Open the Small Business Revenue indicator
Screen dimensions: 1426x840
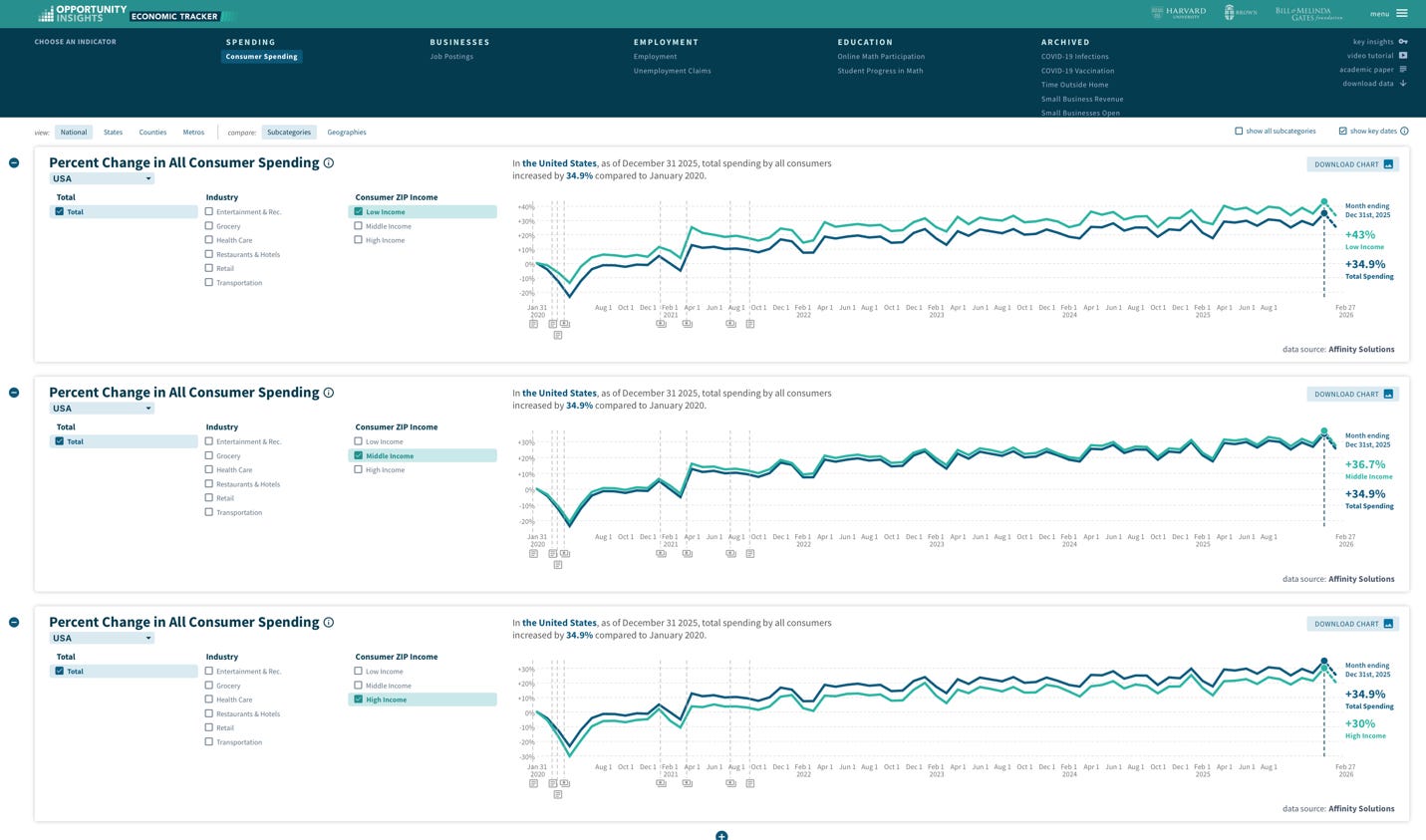coord(1082,99)
